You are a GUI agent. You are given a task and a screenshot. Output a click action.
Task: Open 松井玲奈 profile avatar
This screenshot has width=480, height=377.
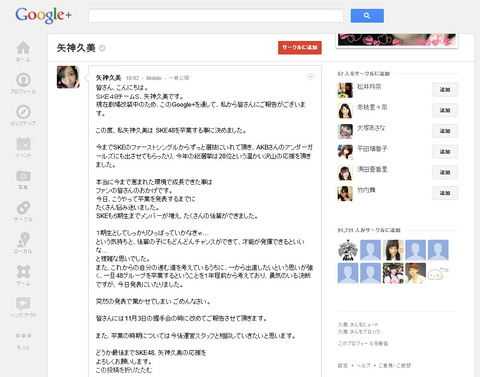(345, 90)
